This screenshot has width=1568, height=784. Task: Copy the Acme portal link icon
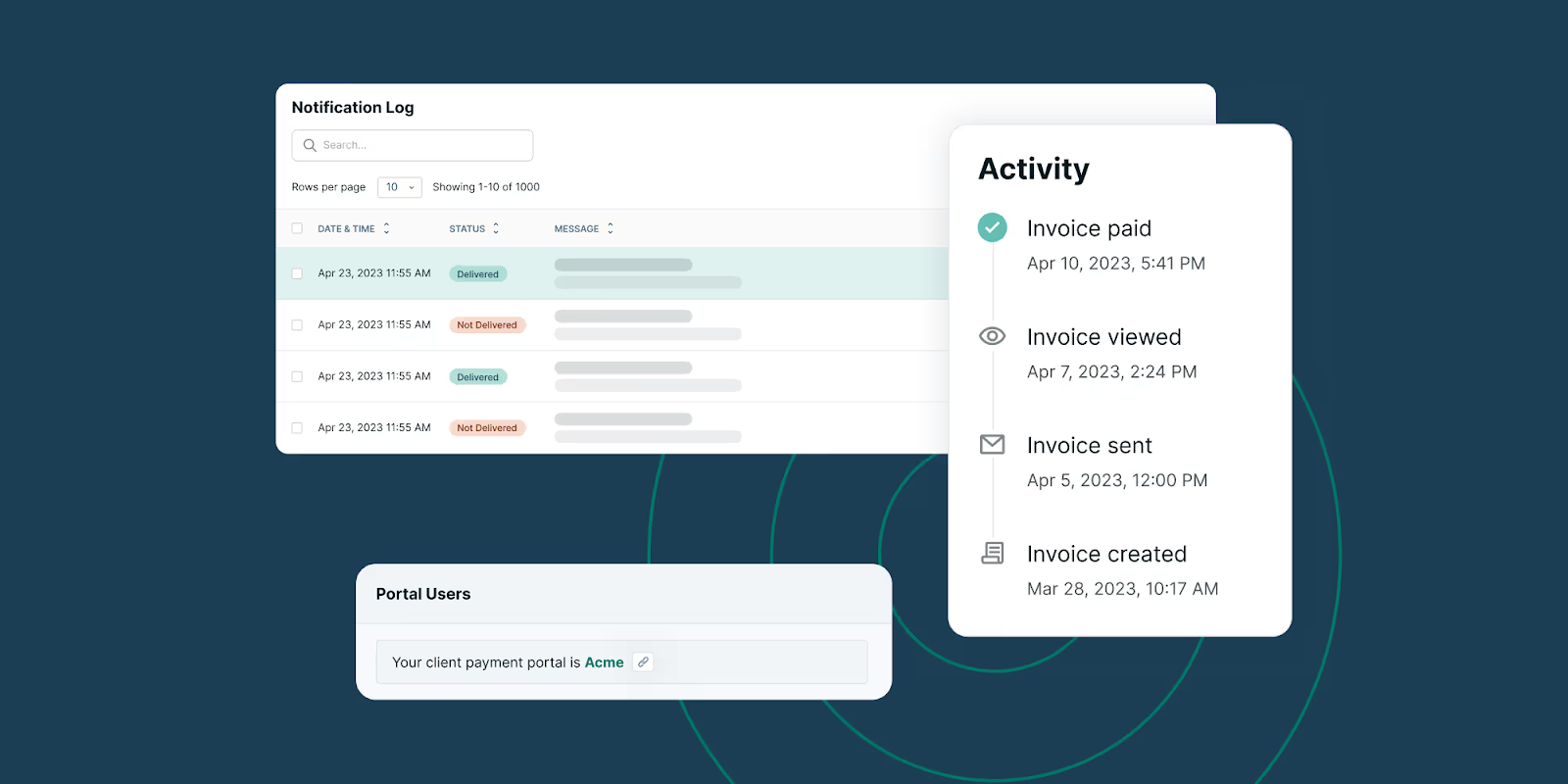(643, 662)
